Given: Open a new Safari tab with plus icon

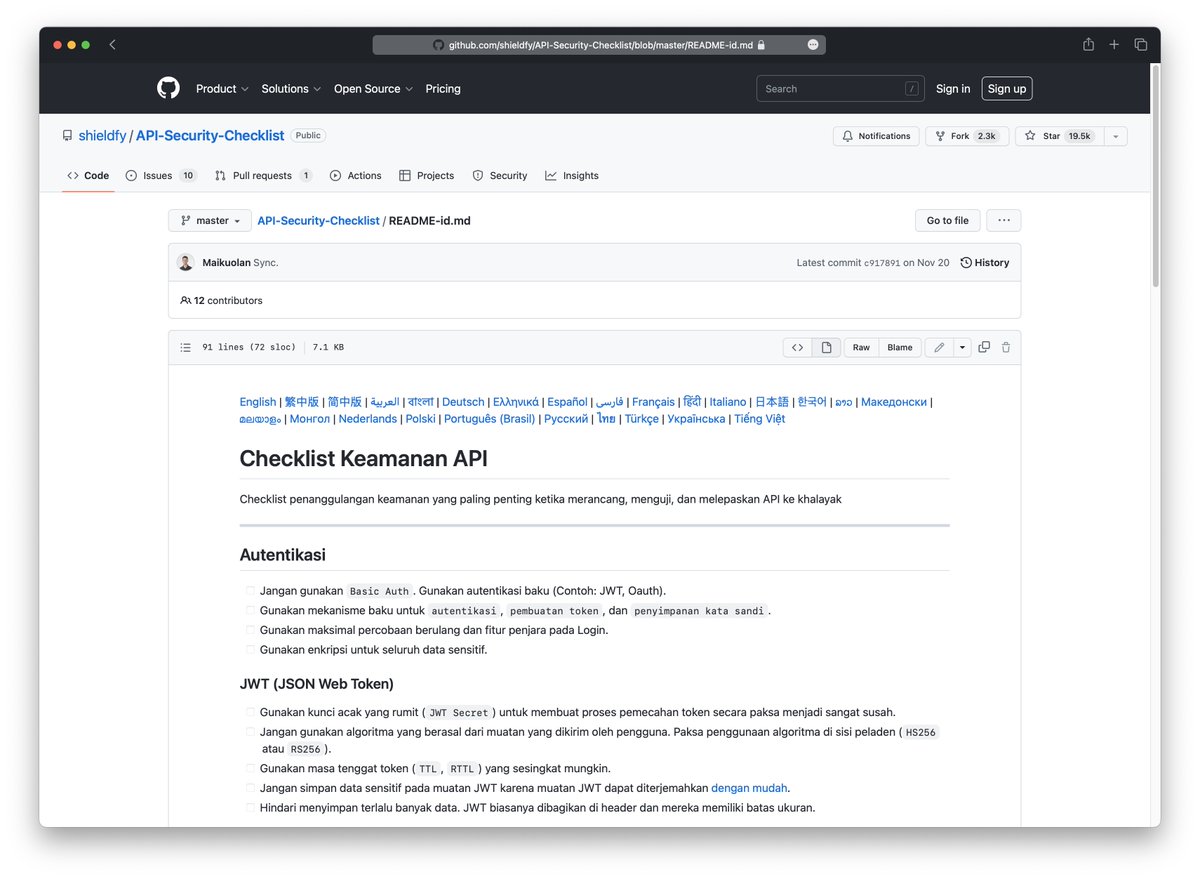Looking at the screenshot, I should (1114, 45).
